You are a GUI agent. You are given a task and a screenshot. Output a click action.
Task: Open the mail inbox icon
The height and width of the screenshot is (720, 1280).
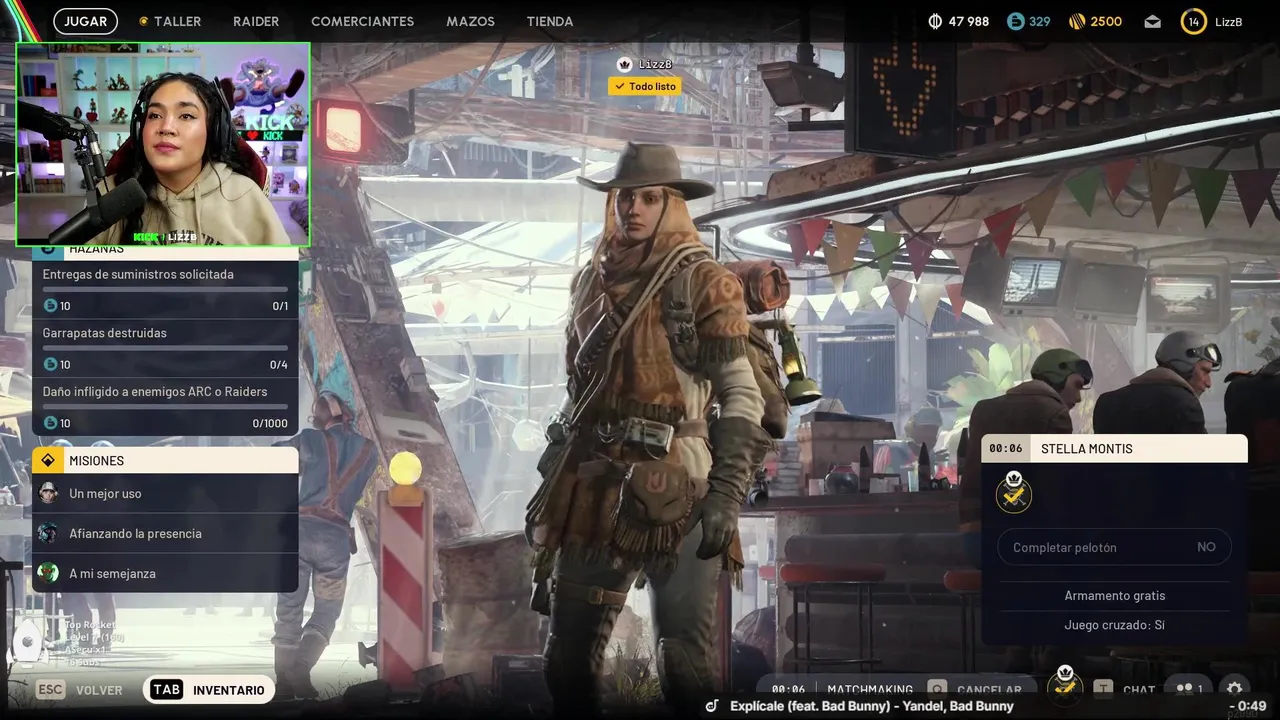pyautogui.click(x=1153, y=21)
